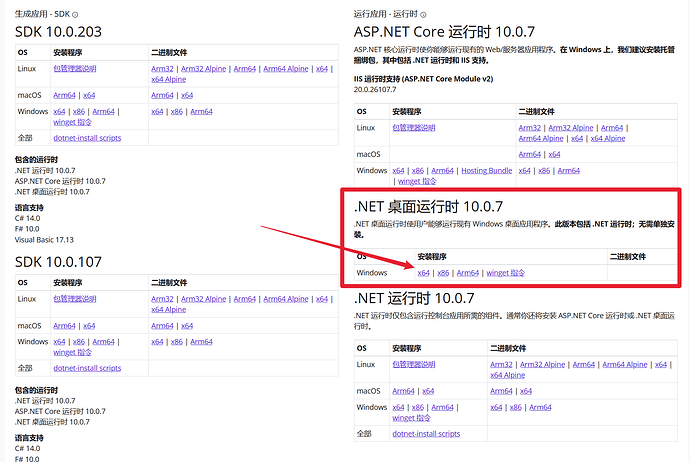The height and width of the screenshot is (462, 690).
Task: Click info icon beside 生成应用 - SDK
Action: [75, 15]
